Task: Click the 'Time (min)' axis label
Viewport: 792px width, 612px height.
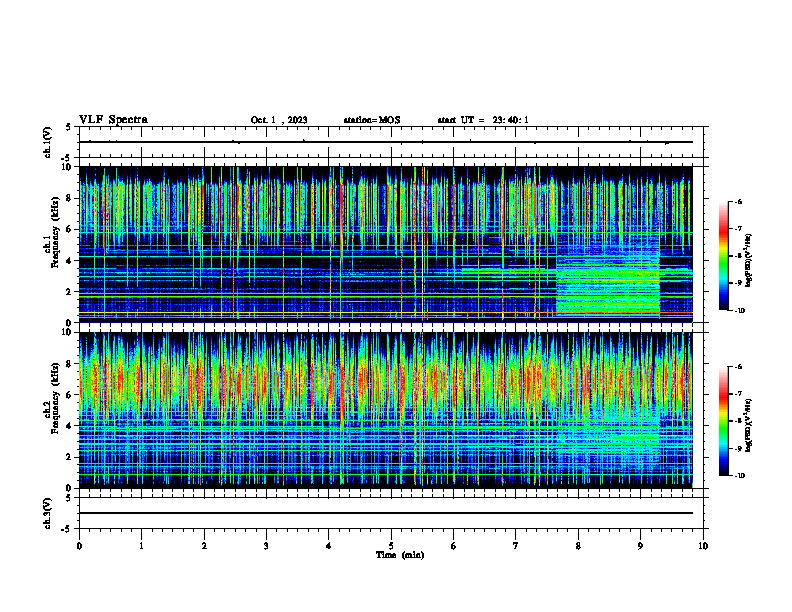Action: click(400, 555)
